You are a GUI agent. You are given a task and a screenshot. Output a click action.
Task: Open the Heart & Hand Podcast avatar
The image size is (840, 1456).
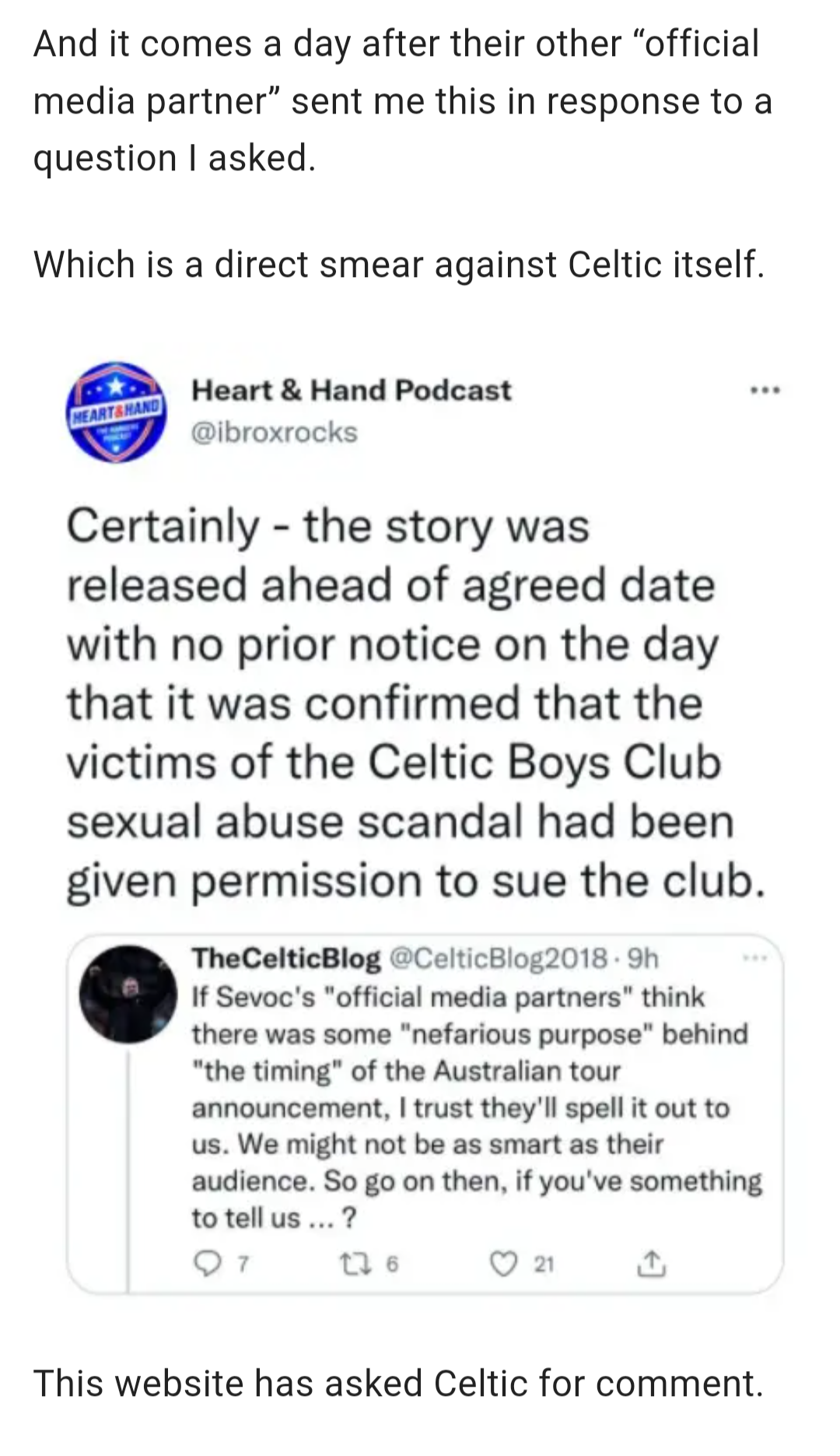click(116, 411)
